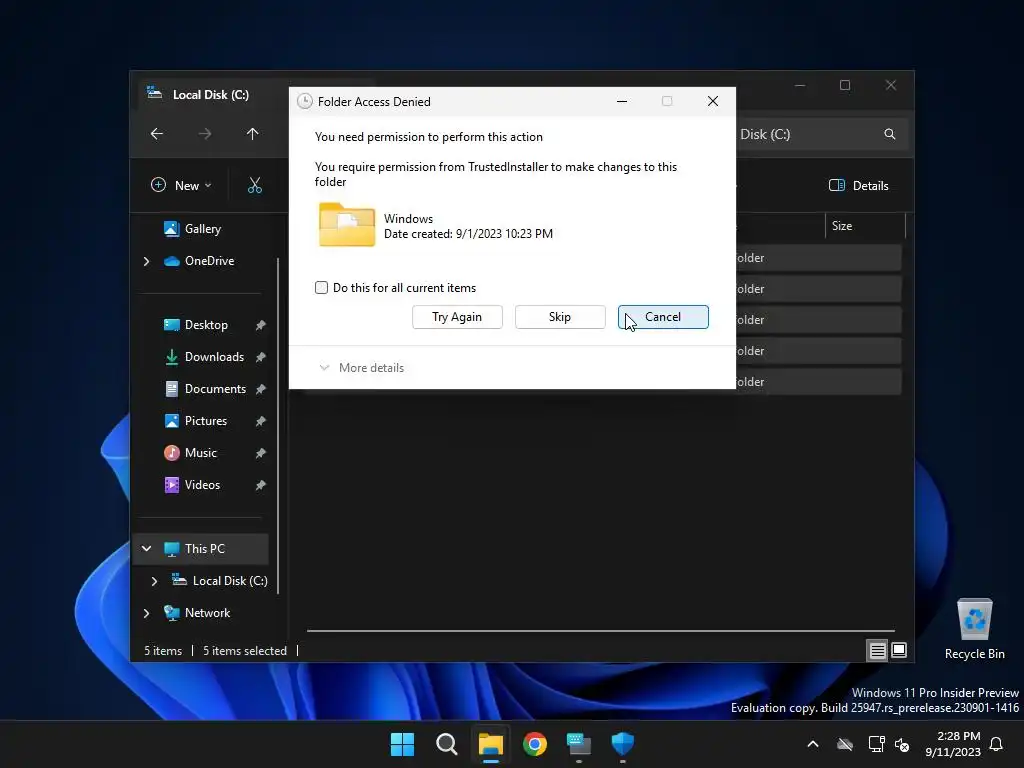
Task: Click the Try Again button
Action: [x=457, y=317]
